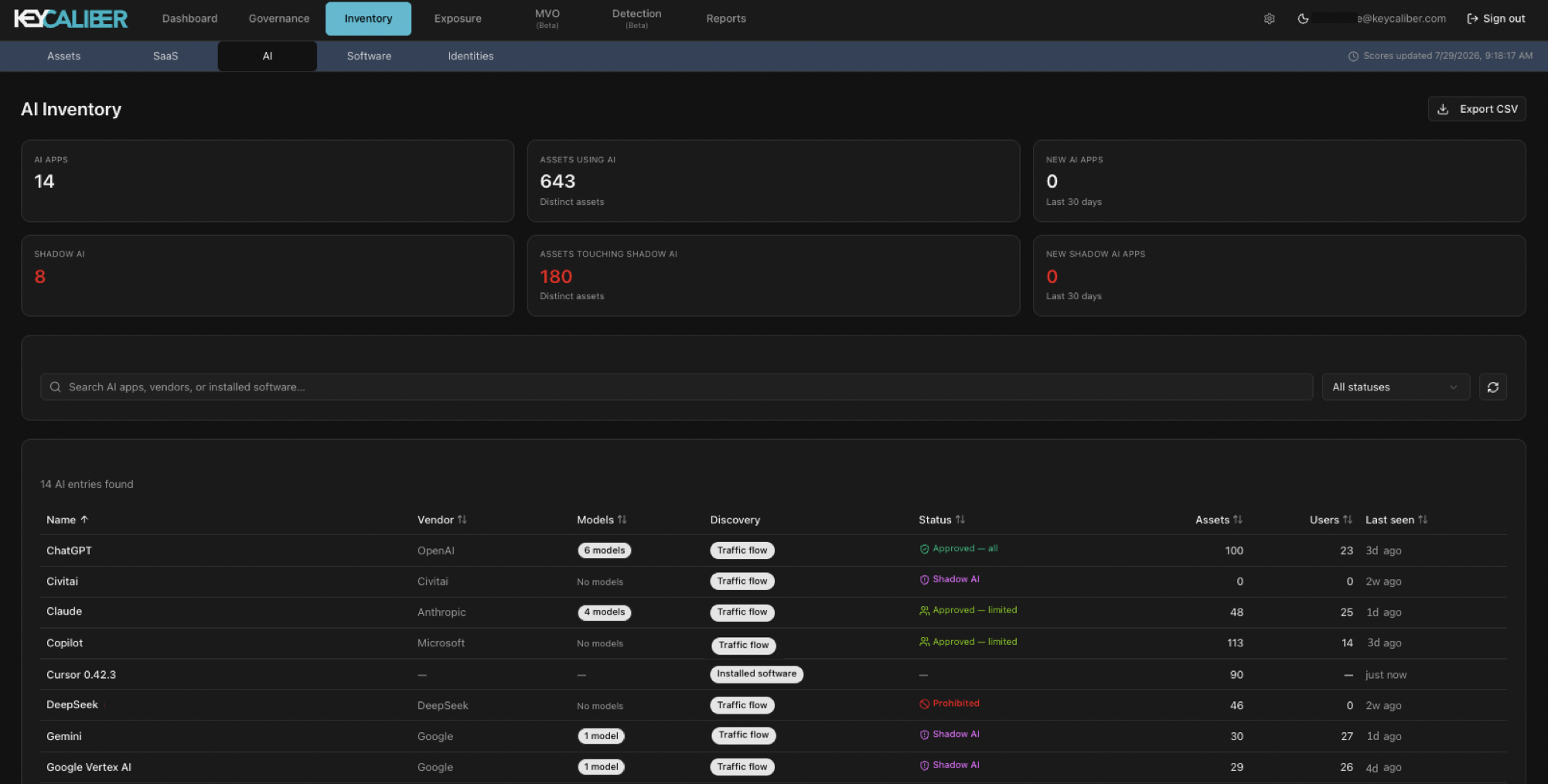Click the Scores updated timestamp
Screen dimensions: 1548x784
point(1440,56)
